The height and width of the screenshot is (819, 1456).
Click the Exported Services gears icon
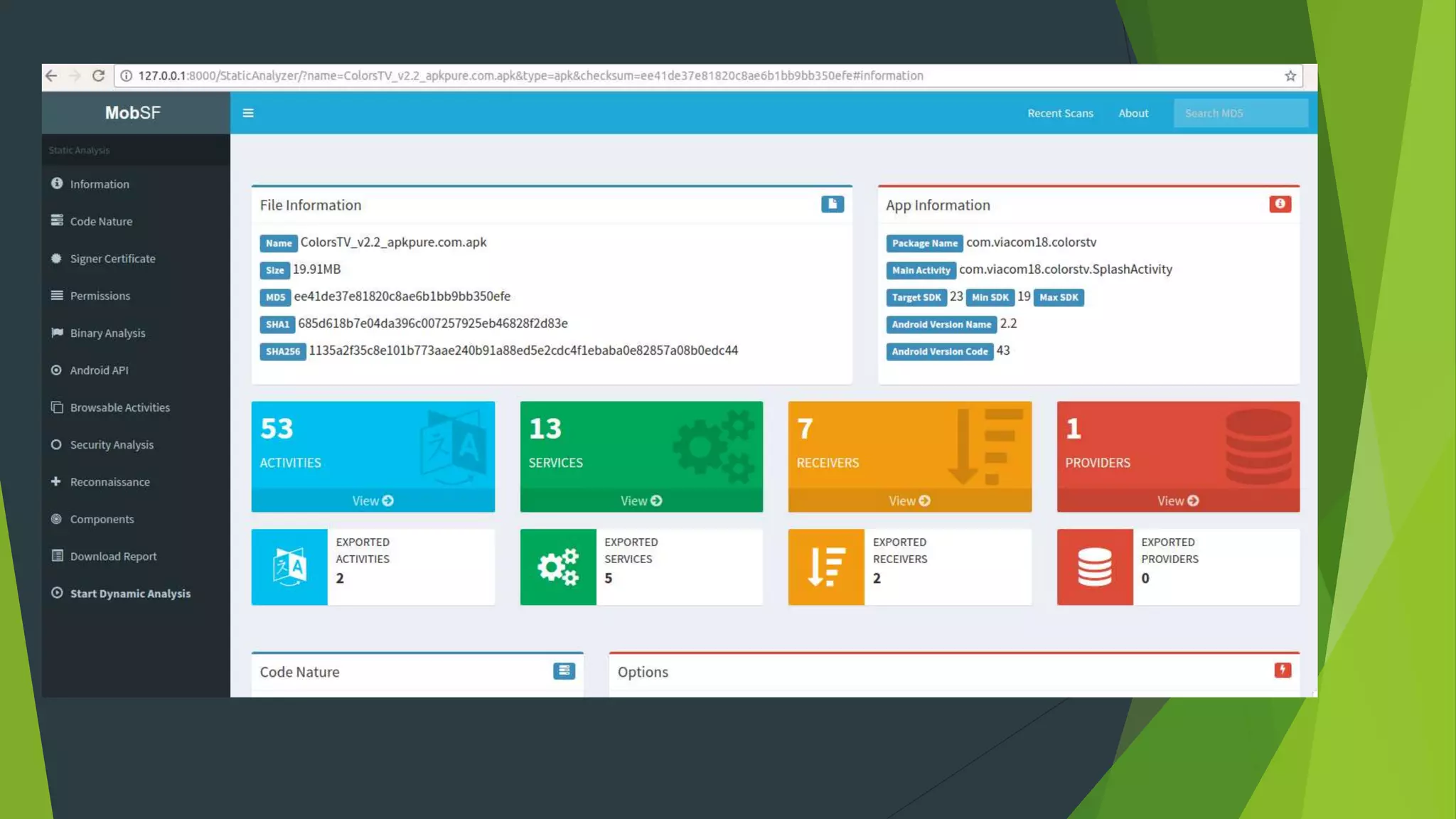point(558,567)
